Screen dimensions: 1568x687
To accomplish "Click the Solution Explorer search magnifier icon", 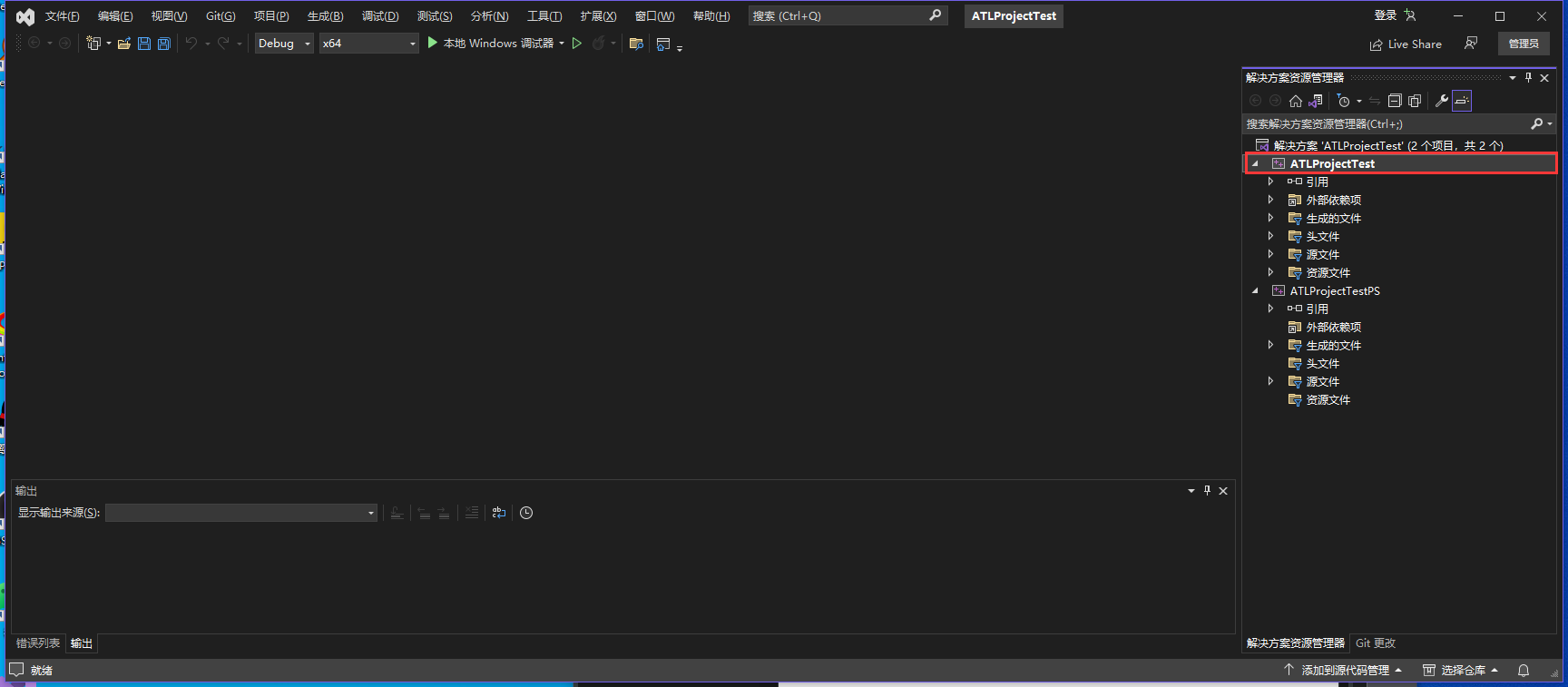I will coord(1536,123).
